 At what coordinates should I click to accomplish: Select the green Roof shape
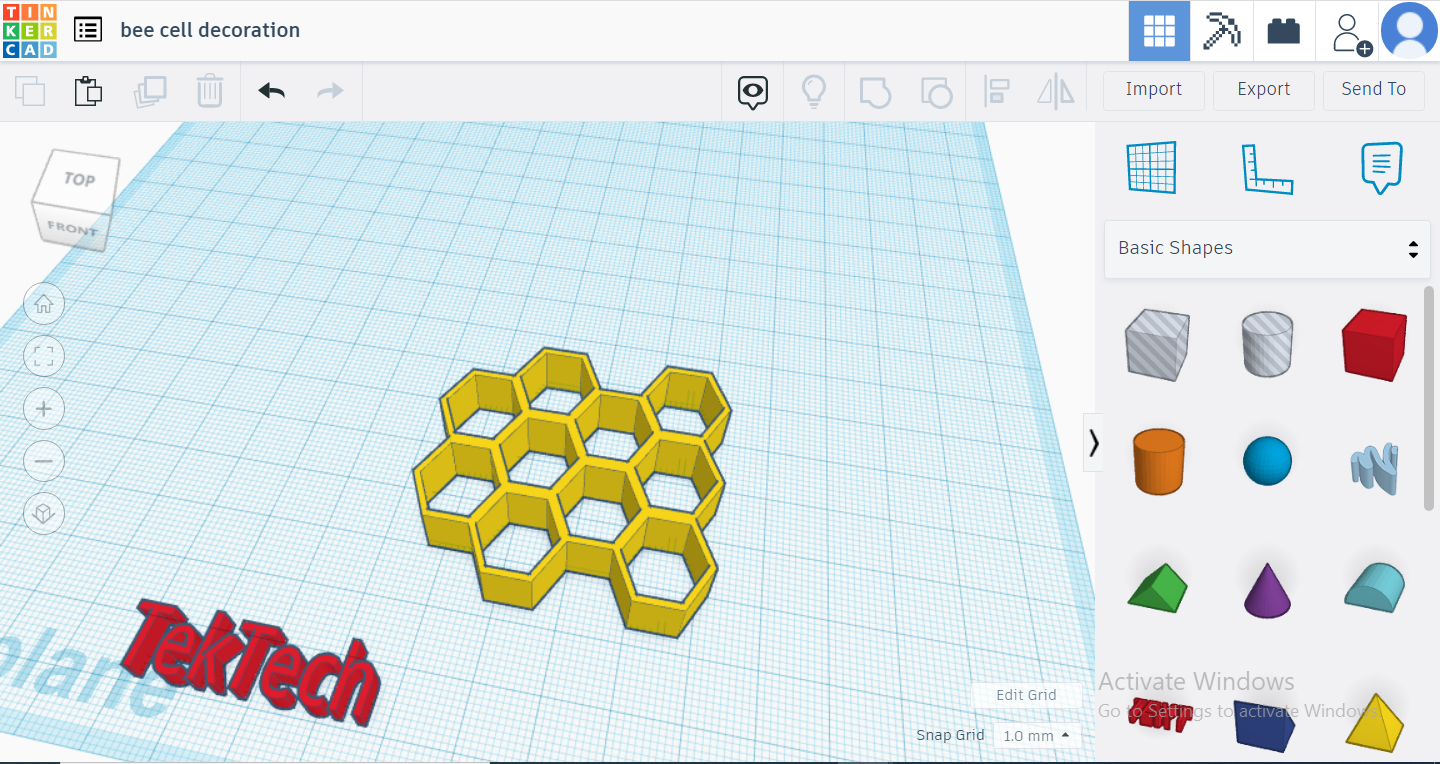click(x=1157, y=588)
